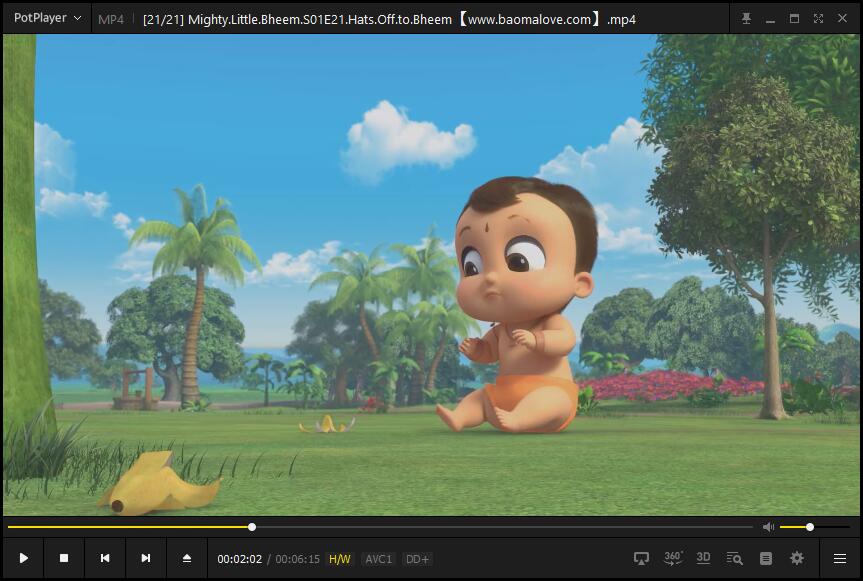Image resolution: width=863 pixels, height=581 pixels.
Task: Show the subtitle/chapter list icon
Action: coord(766,558)
